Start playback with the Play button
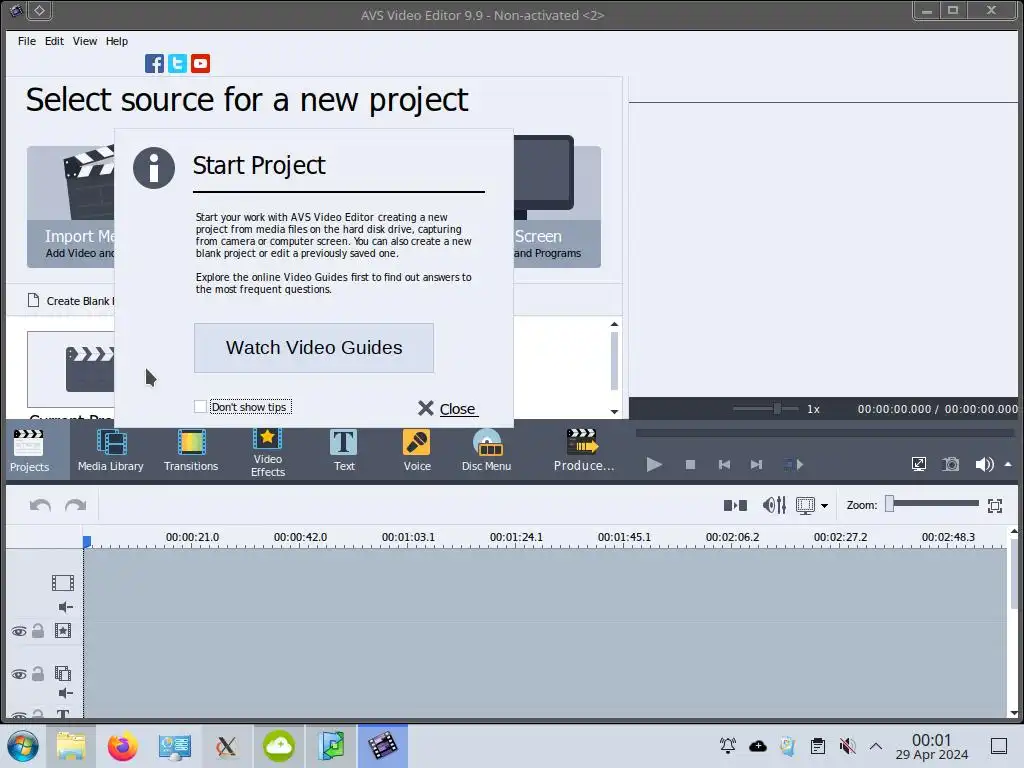The height and width of the screenshot is (768, 1024). point(654,464)
